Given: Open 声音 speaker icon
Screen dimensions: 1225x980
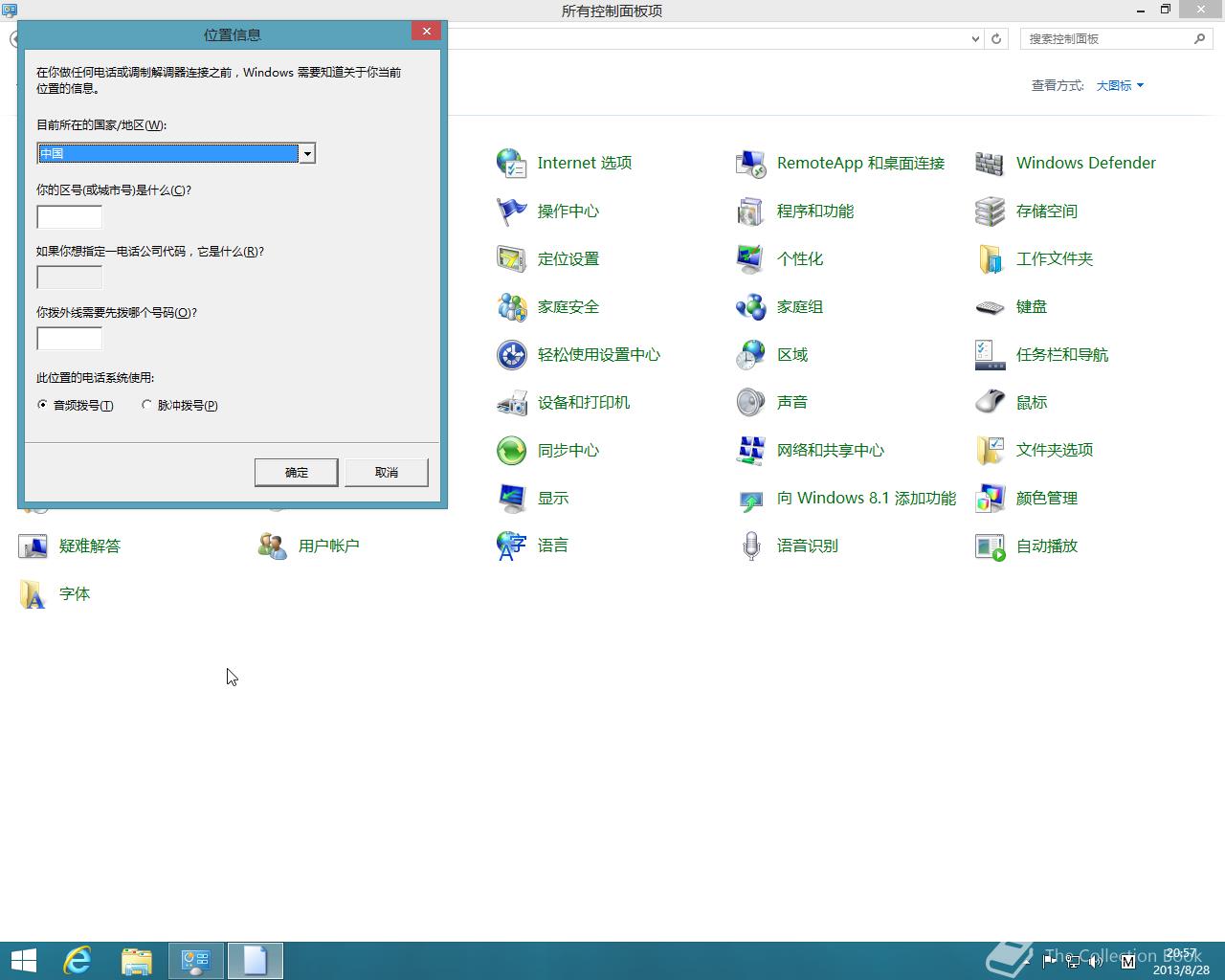Looking at the screenshot, I should click(x=751, y=402).
